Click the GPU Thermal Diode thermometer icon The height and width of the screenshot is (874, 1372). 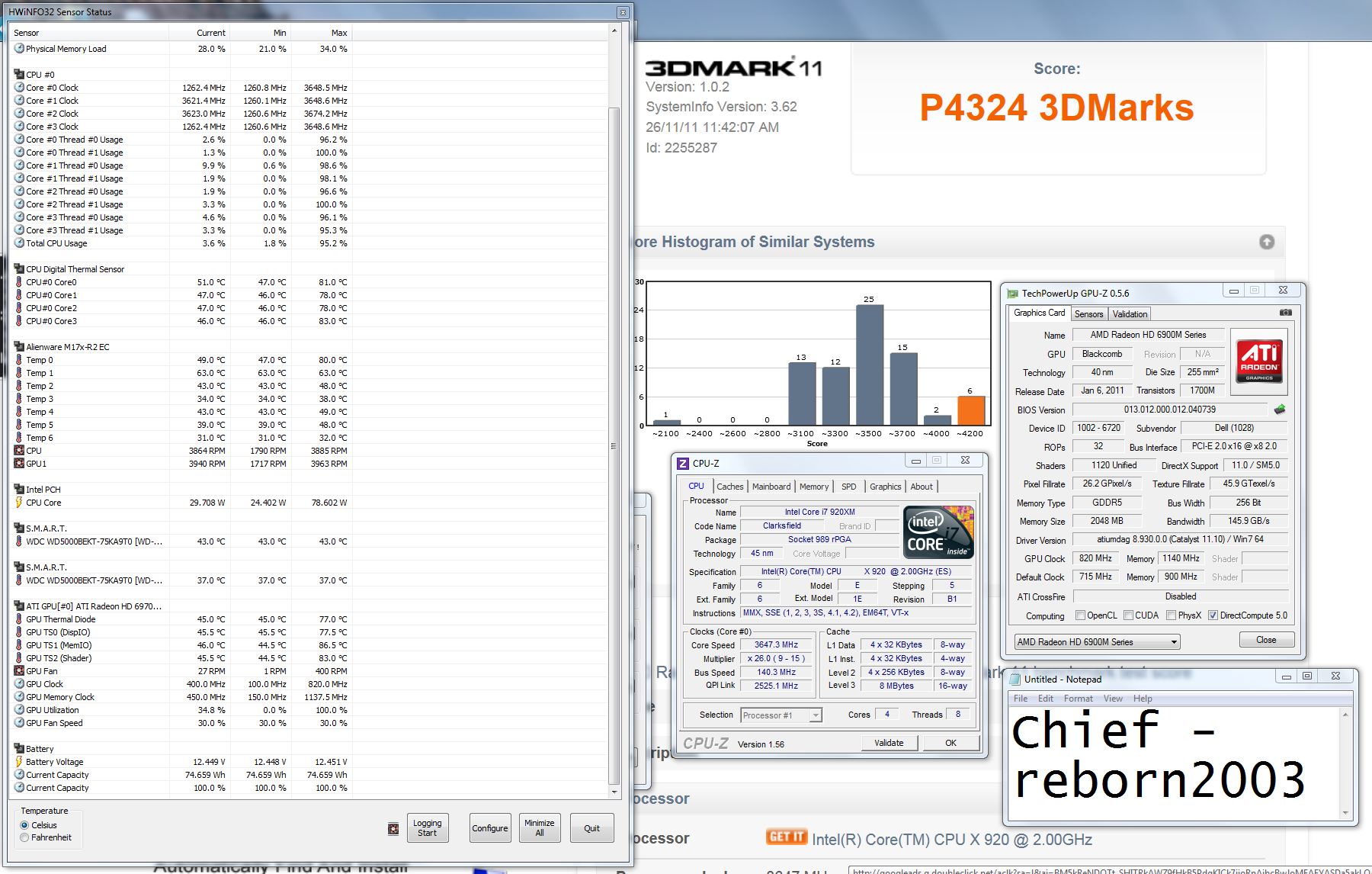19,619
